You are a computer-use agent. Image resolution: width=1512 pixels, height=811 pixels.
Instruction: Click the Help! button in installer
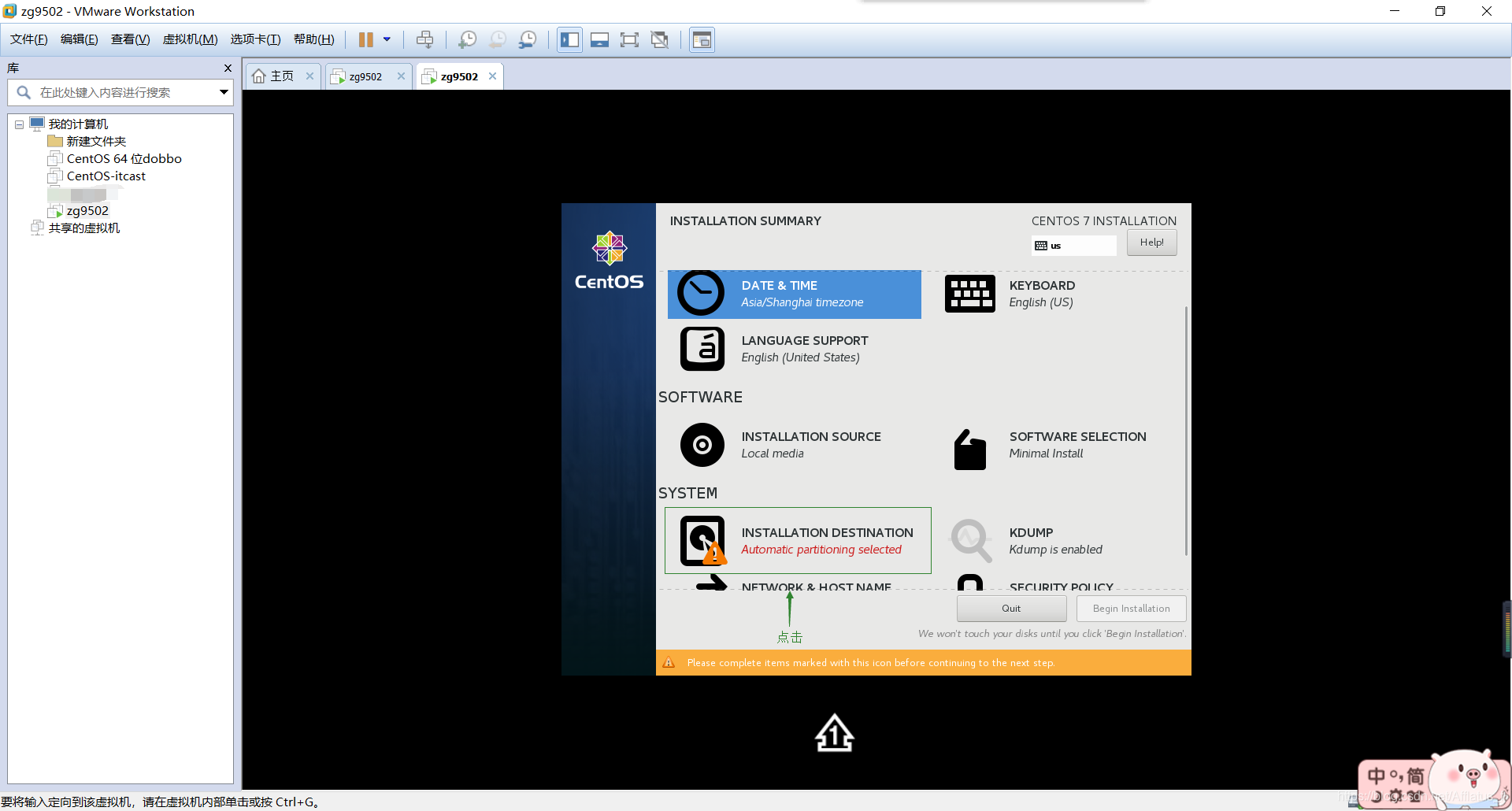(x=1151, y=243)
